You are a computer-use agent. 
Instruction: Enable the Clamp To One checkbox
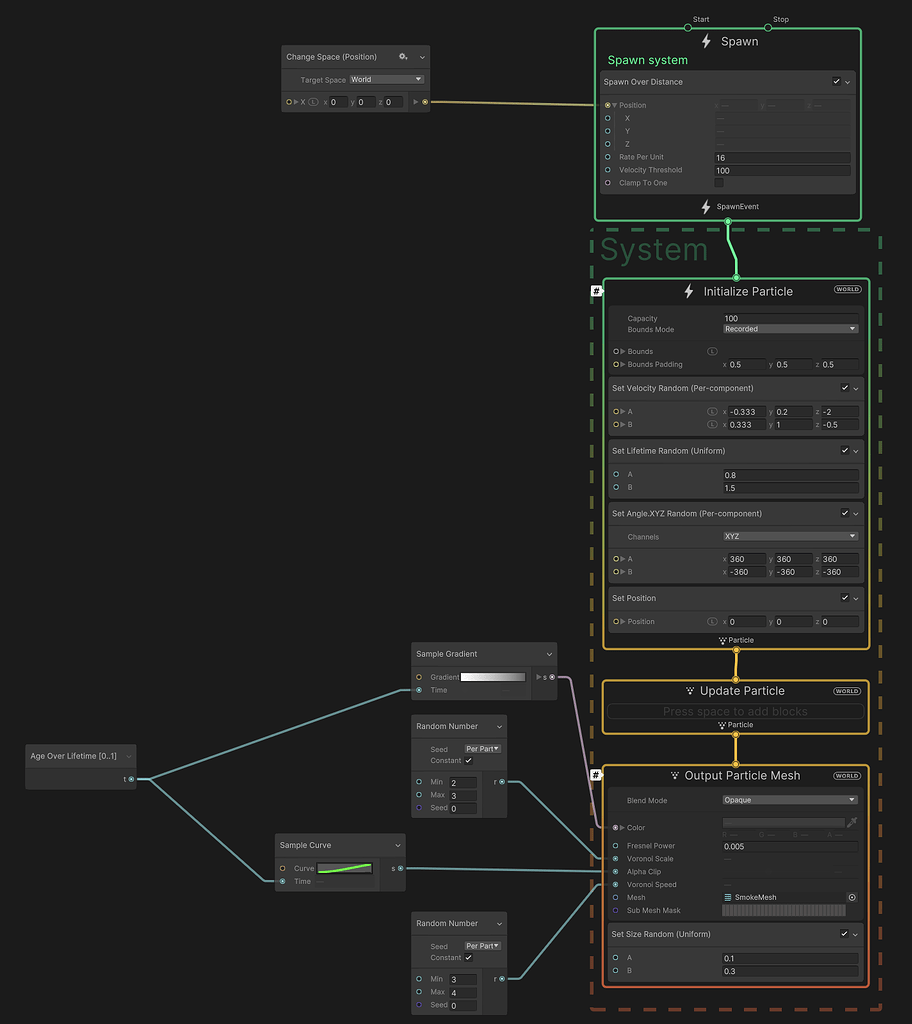[x=719, y=183]
